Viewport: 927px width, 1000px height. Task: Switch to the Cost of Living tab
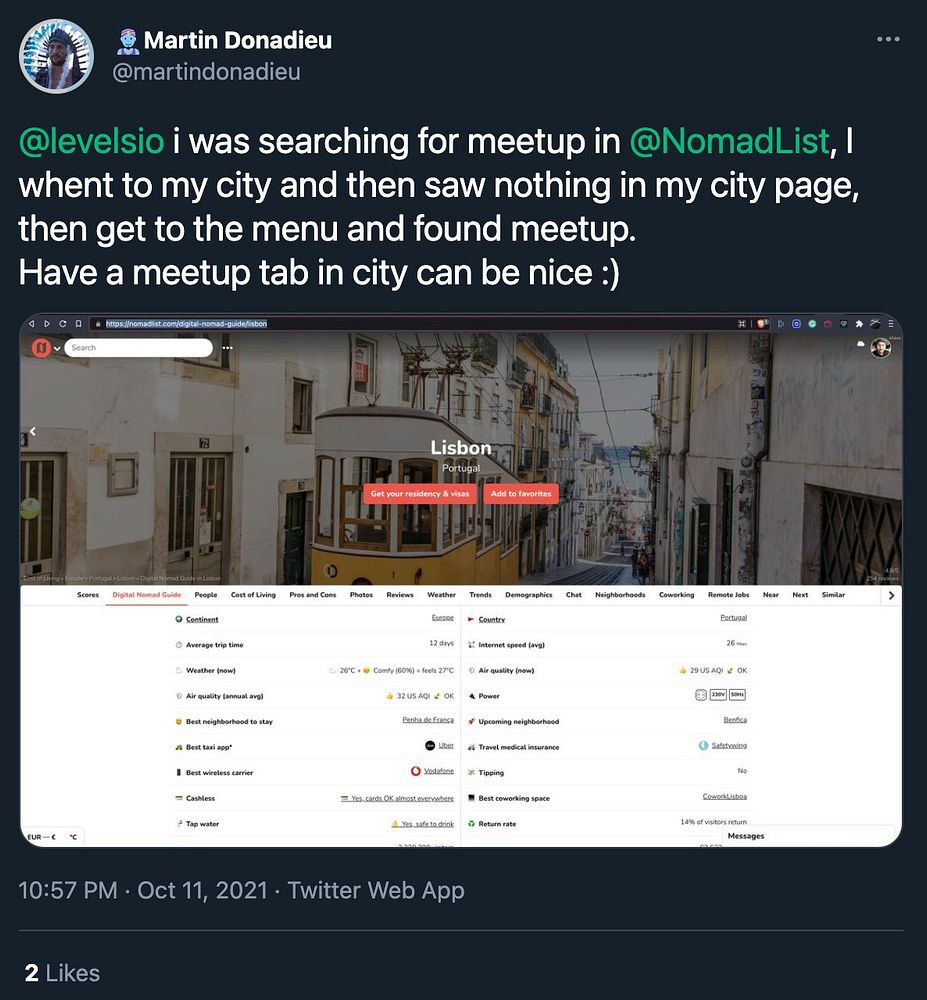coord(253,594)
